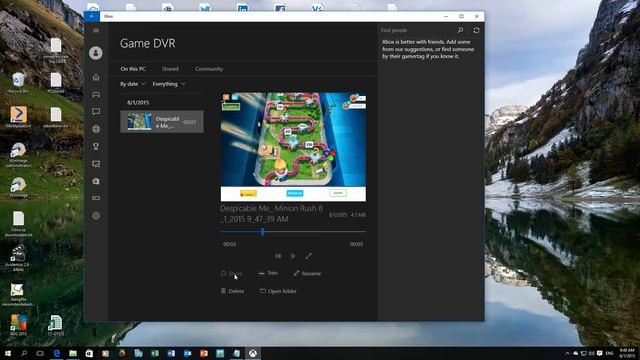Open PowerPoint from the taskbar
Image resolution: width=640 pixels, height=360 pixels.
204,353
